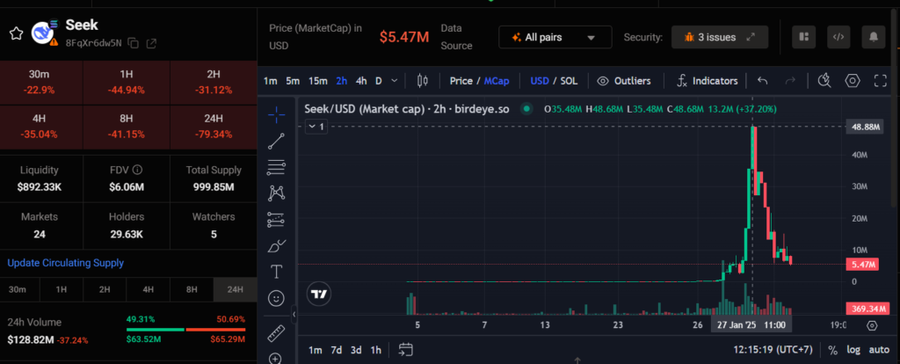Collapse the chart legend indicator count
Image resolution: width=900 pixels, height=364 pixels.
316,126
